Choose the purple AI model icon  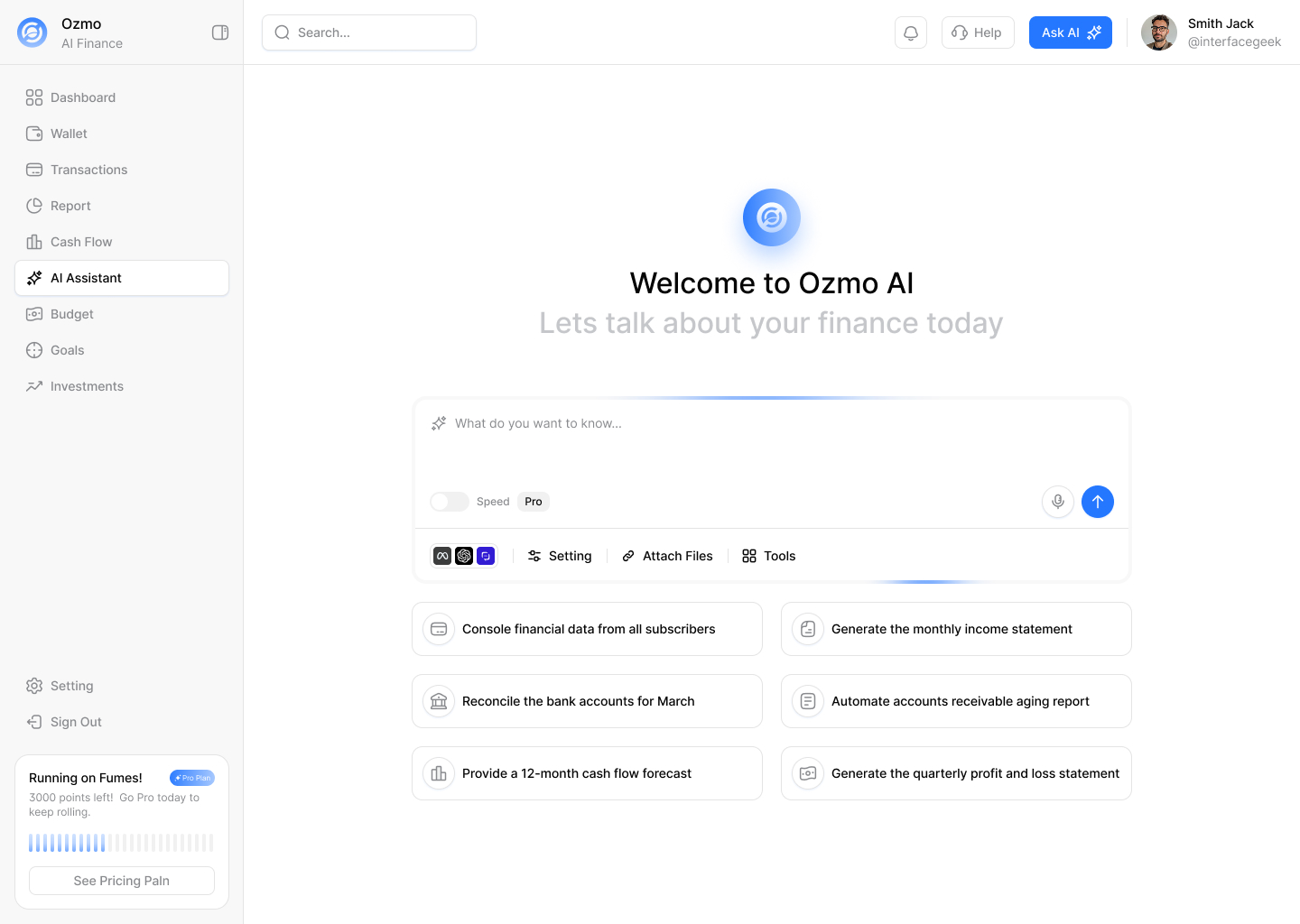(x=486, y=556)
